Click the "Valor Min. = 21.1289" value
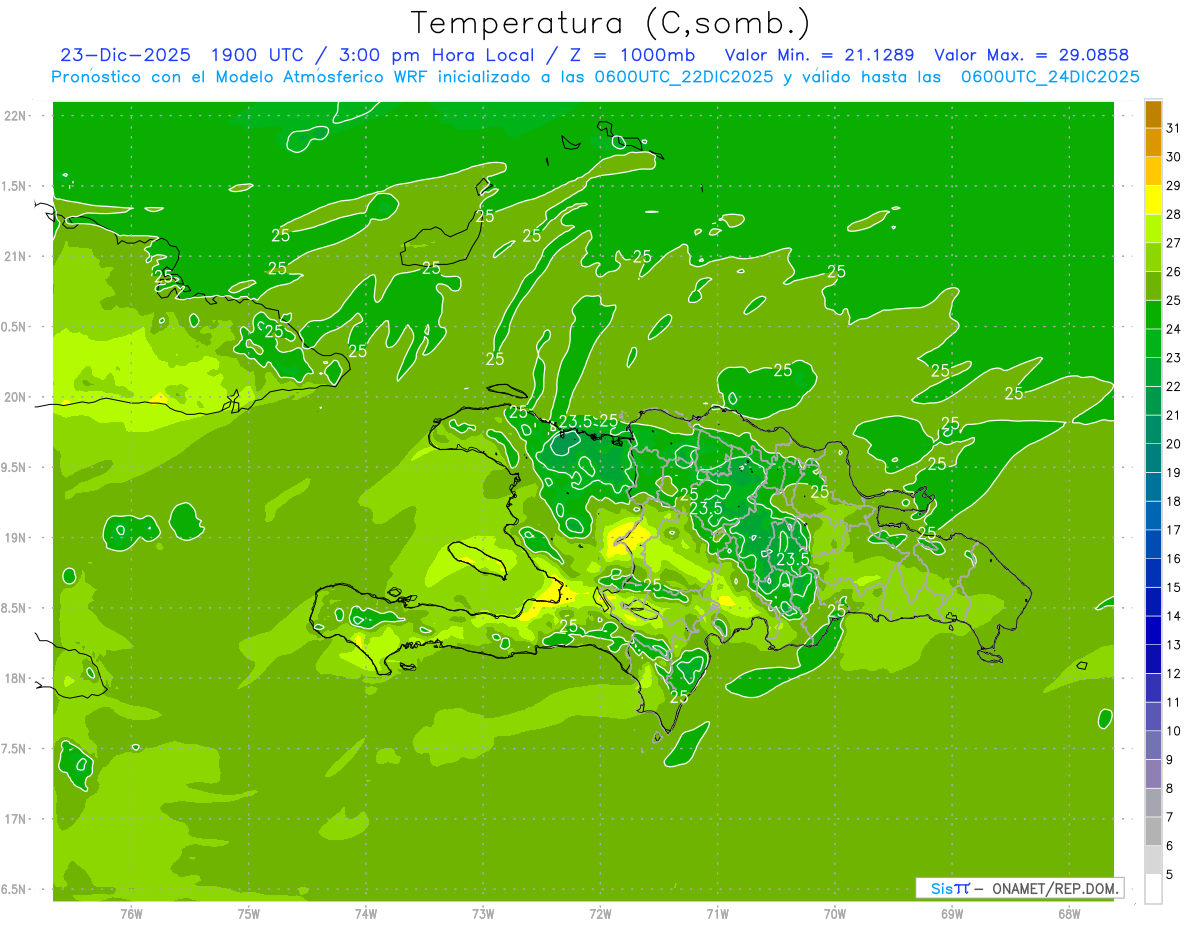1200x927 pixels. 819,55
